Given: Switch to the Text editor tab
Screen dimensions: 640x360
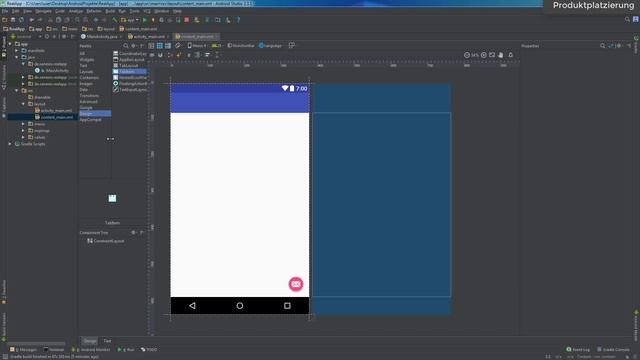Looking at the screenshot, I should pos(107,341).
